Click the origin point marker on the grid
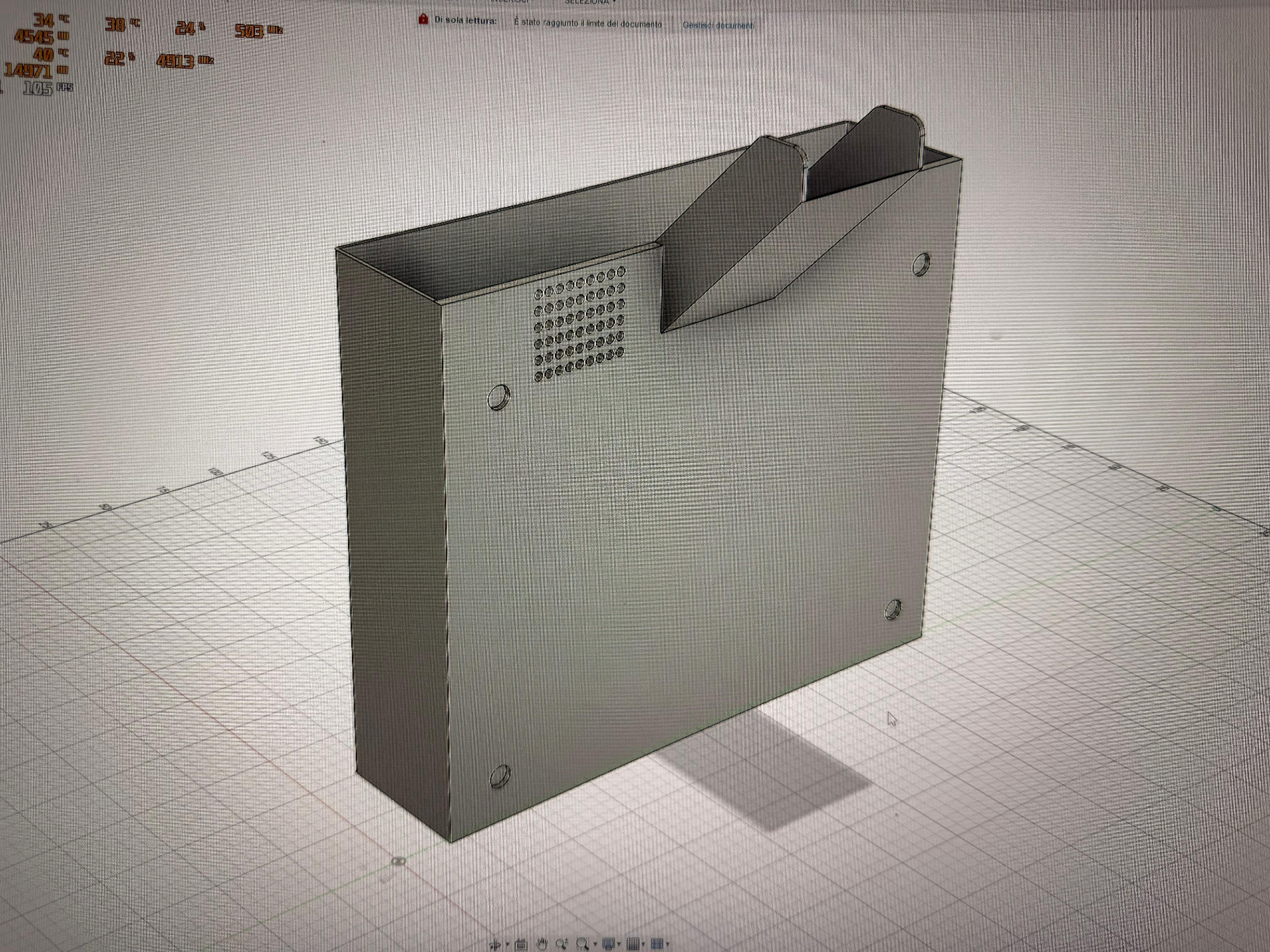Viewport: 1270px width, 952px height. pos(398,861)
